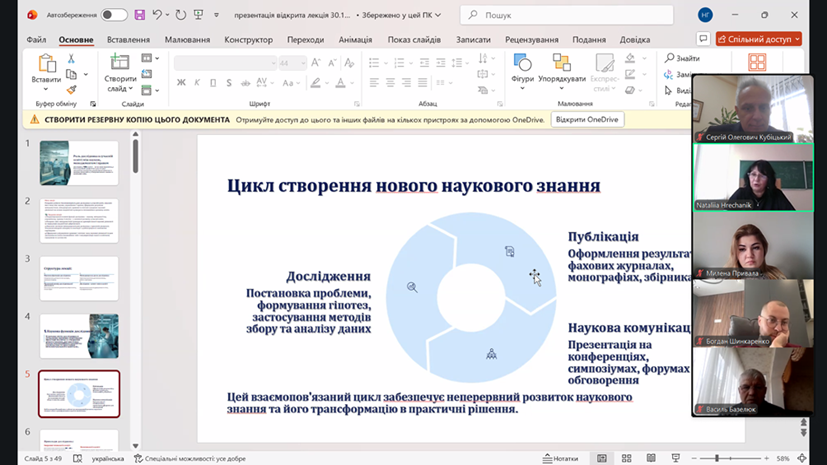
Task: Open the Вставити paste options arrow
Action: click(46, 90)
